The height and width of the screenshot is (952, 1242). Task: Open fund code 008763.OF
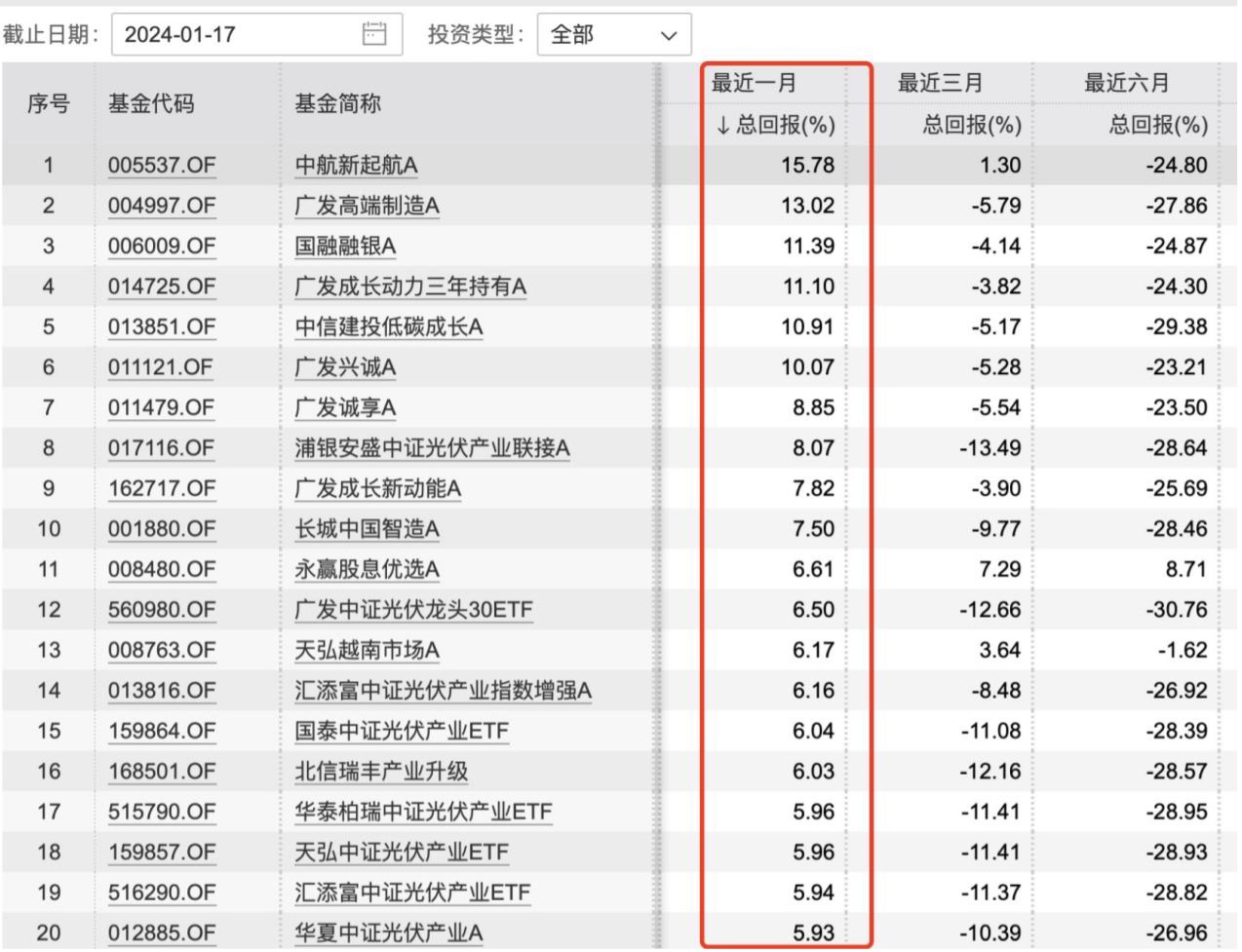162,650
